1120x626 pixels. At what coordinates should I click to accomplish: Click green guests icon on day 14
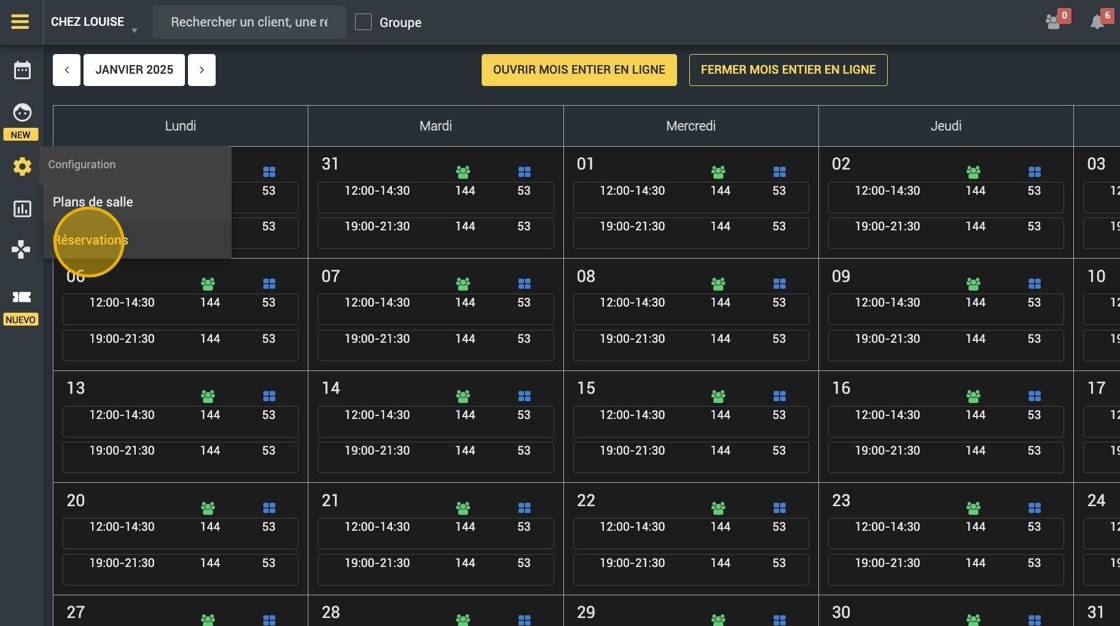[463, 397]
